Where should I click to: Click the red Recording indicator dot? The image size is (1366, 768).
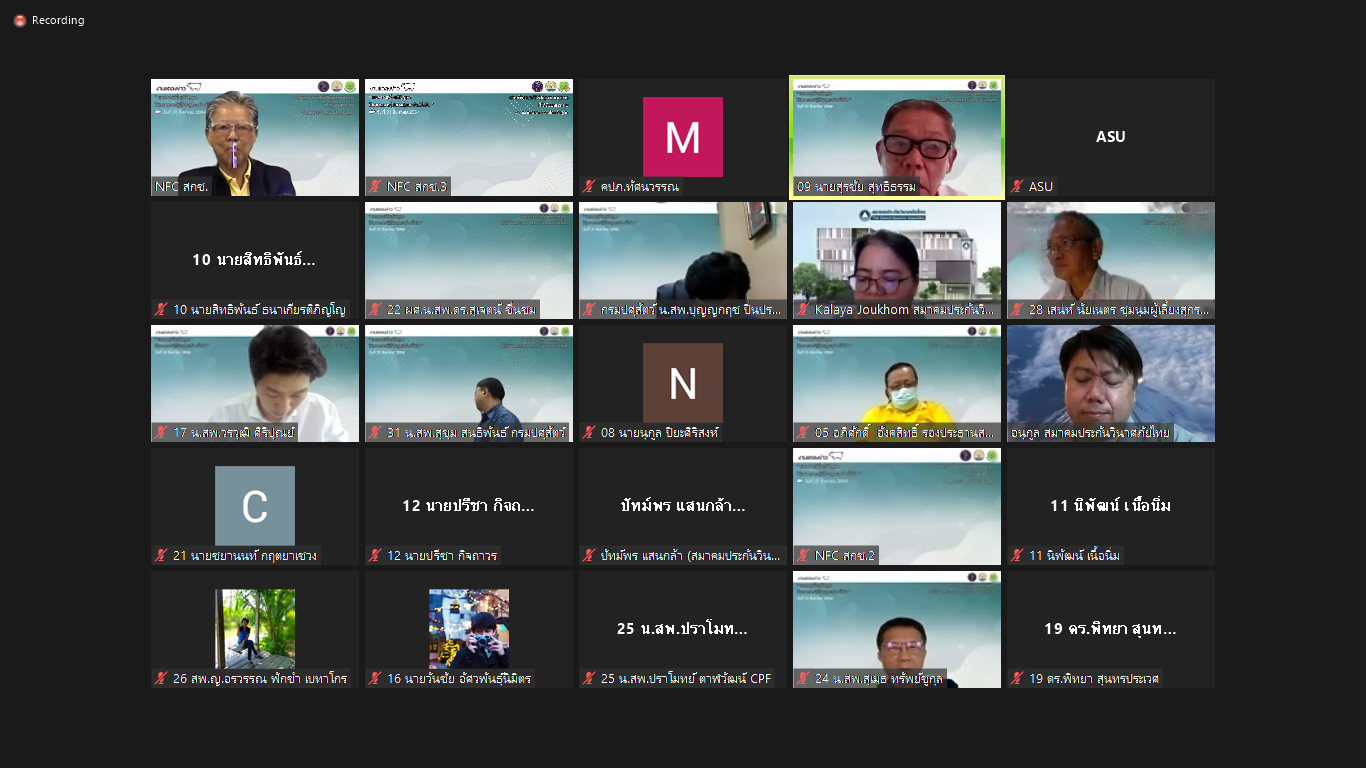coord(20,20)
